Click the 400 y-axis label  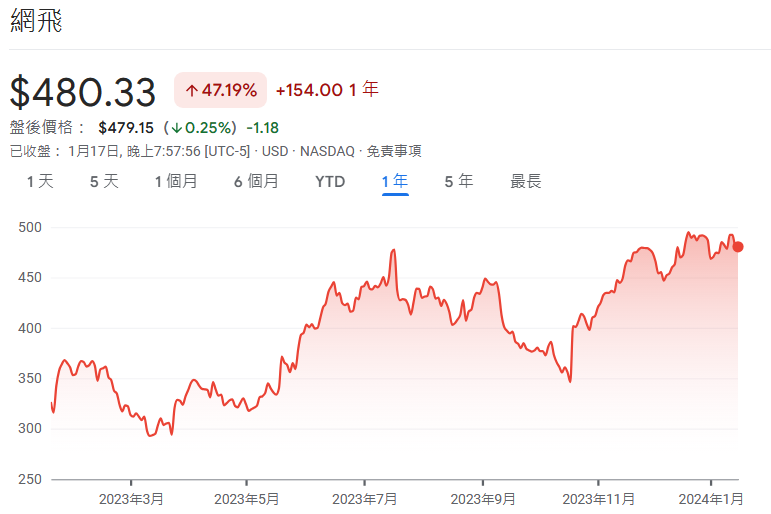click(30, 328)
